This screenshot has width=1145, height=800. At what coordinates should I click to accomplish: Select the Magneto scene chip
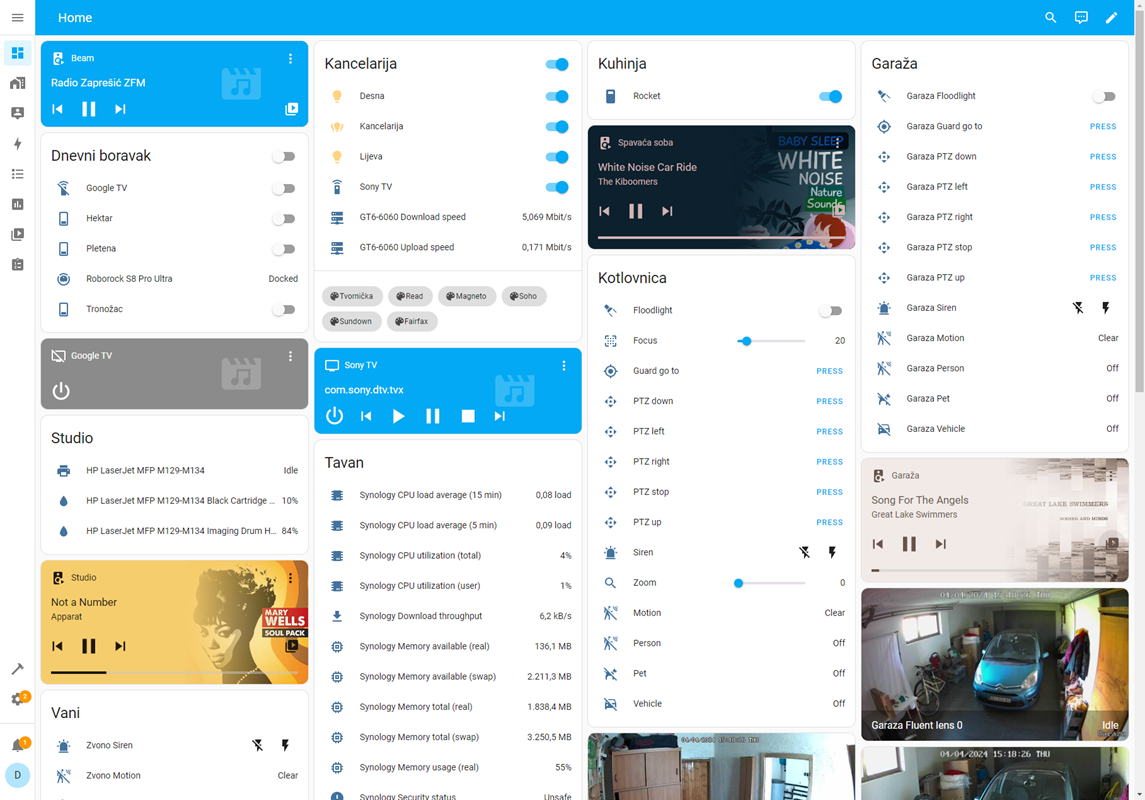click(467, 296)
